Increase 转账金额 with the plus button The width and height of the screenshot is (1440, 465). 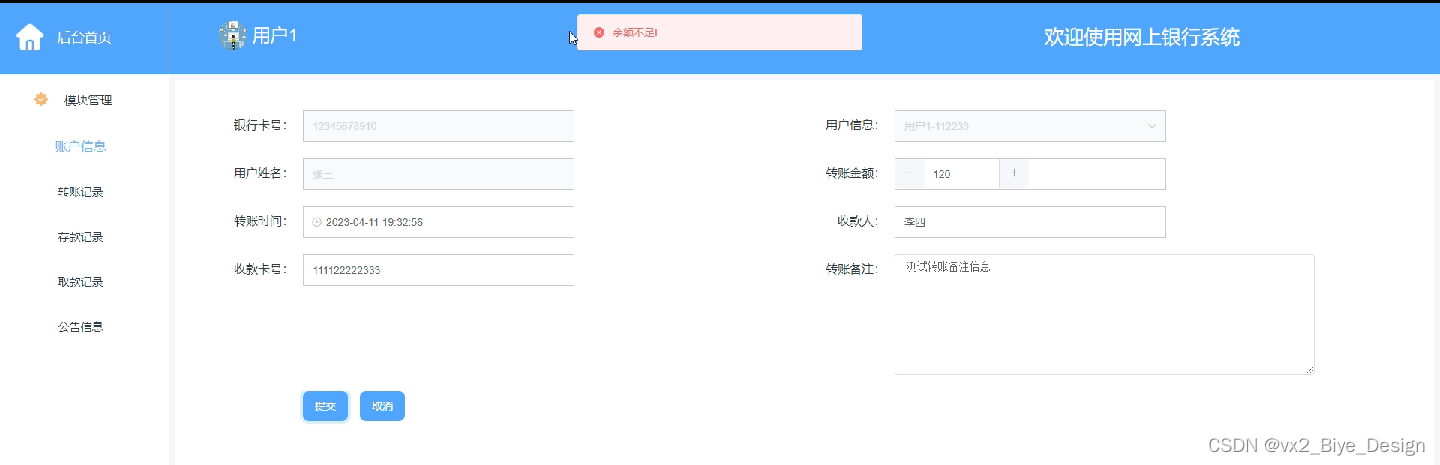pyautogui.click(x=1014, y=174)
